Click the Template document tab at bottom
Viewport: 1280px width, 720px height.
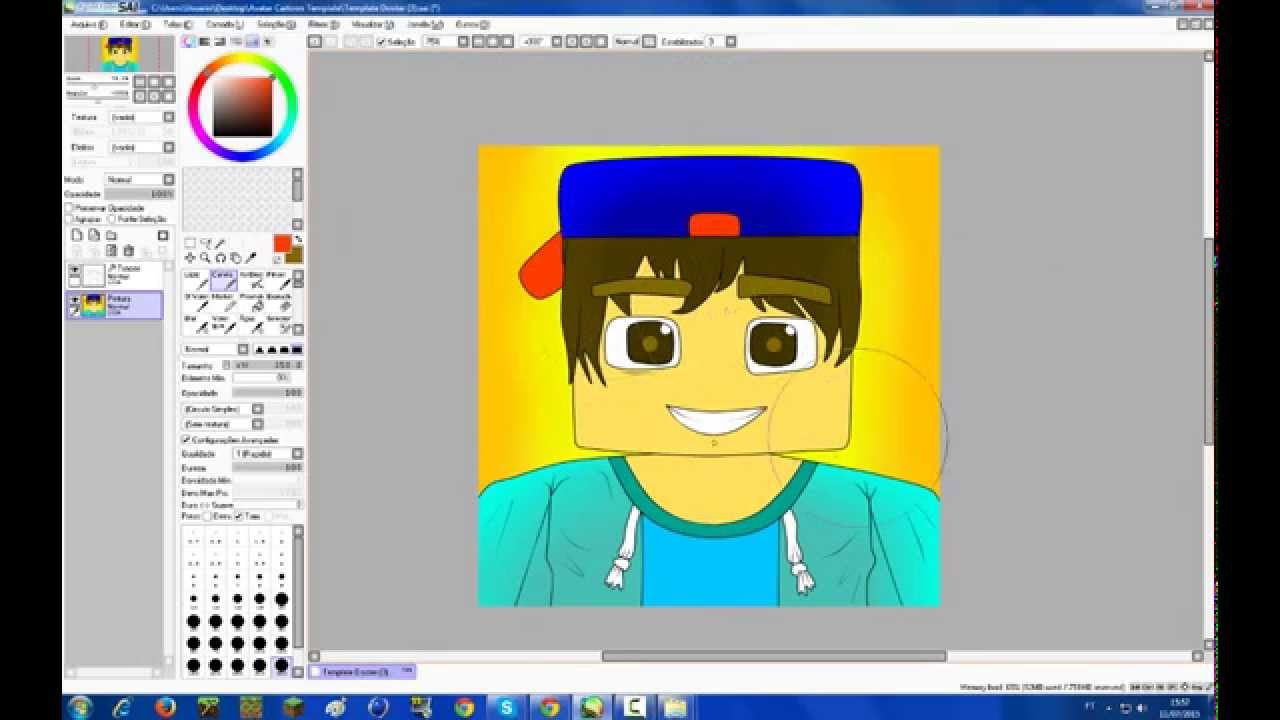tap(363, 672)
